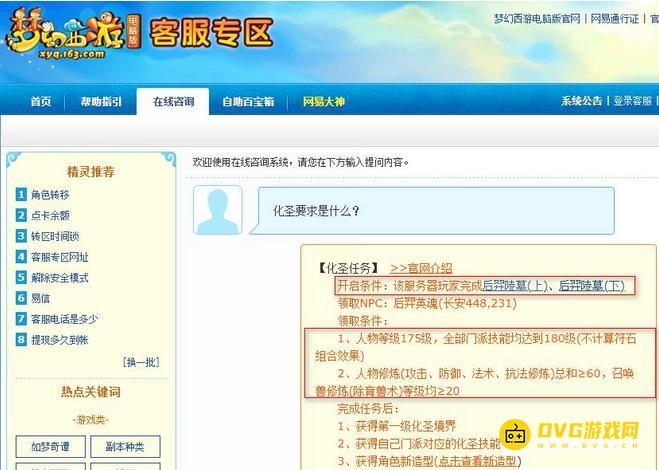Open 网易通行证 top link
The width and height of the screenshot is (659, 470).
[x=614, y=18]
